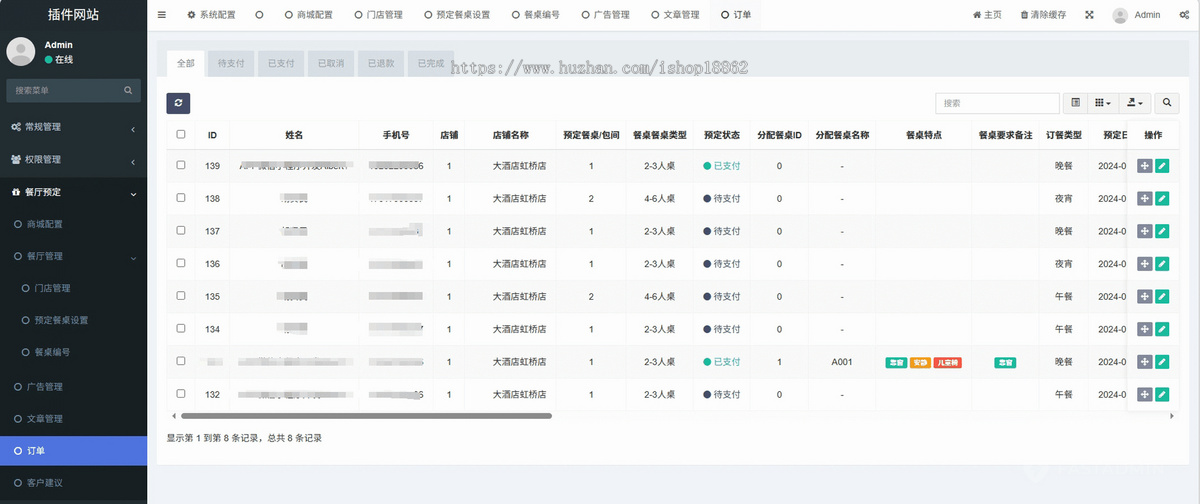Click the 搜索 input above the table
Image resolution: width=1200 pixels, height=504 pixels.
[x=996, y=103]
